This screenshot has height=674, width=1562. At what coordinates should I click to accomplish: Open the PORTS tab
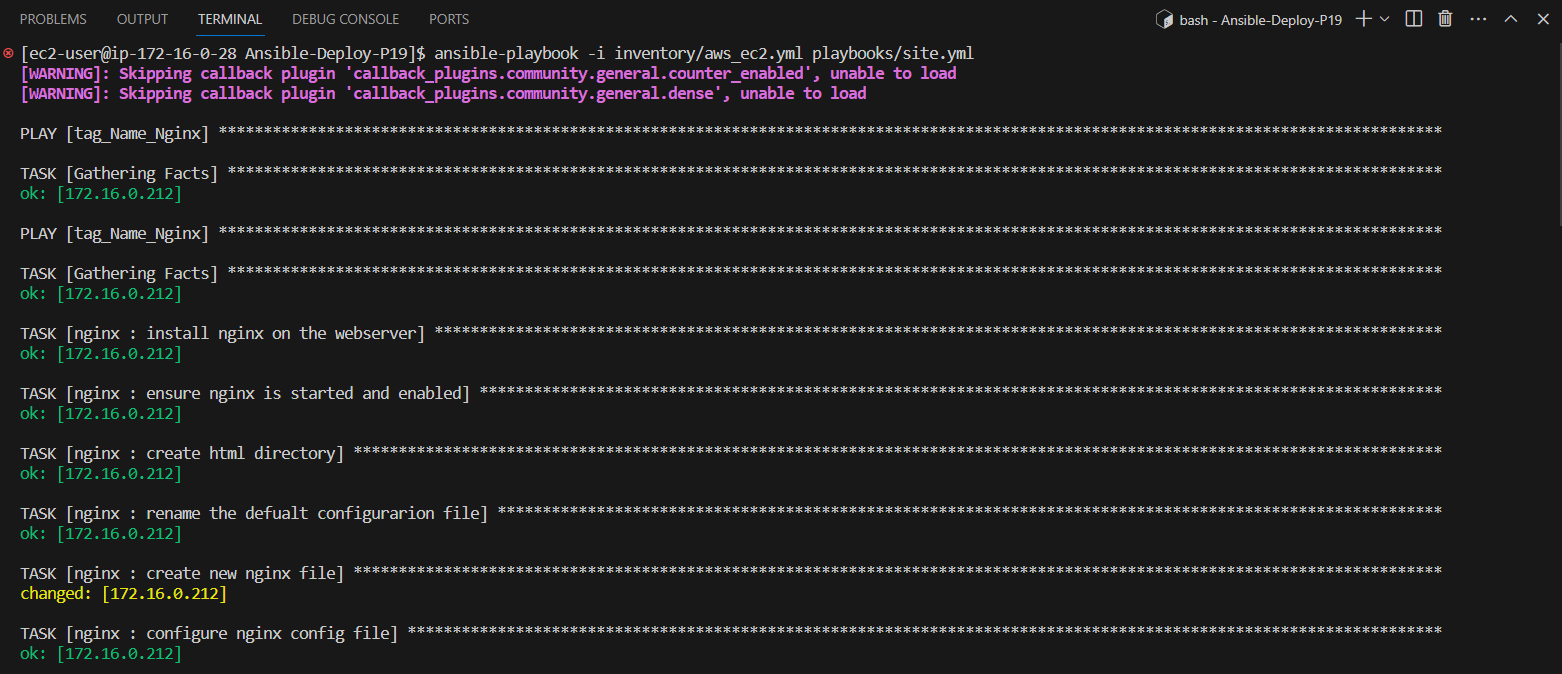[448, 18]
